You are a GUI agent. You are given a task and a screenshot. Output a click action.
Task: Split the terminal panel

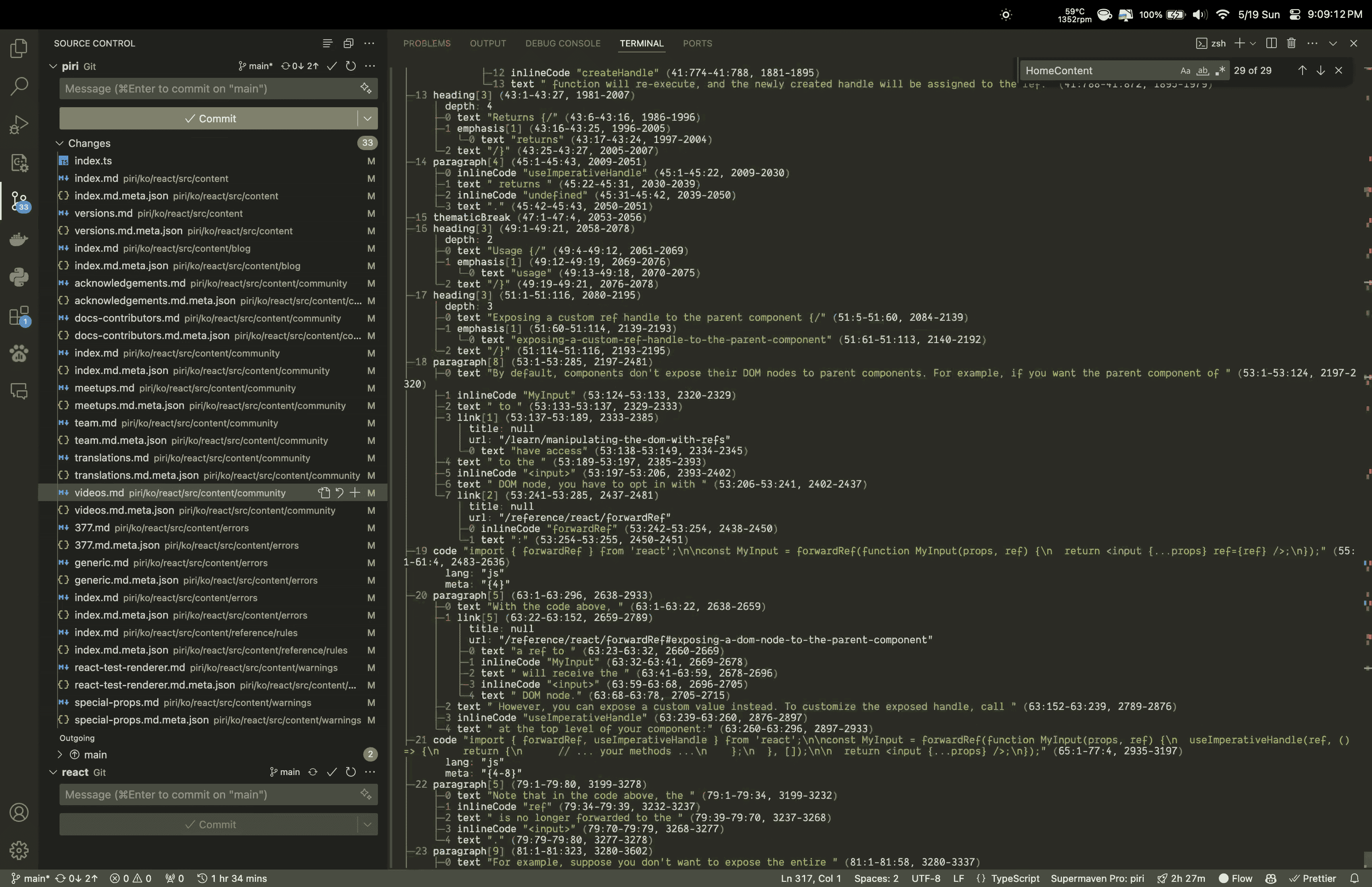(x=1271, y=43)
